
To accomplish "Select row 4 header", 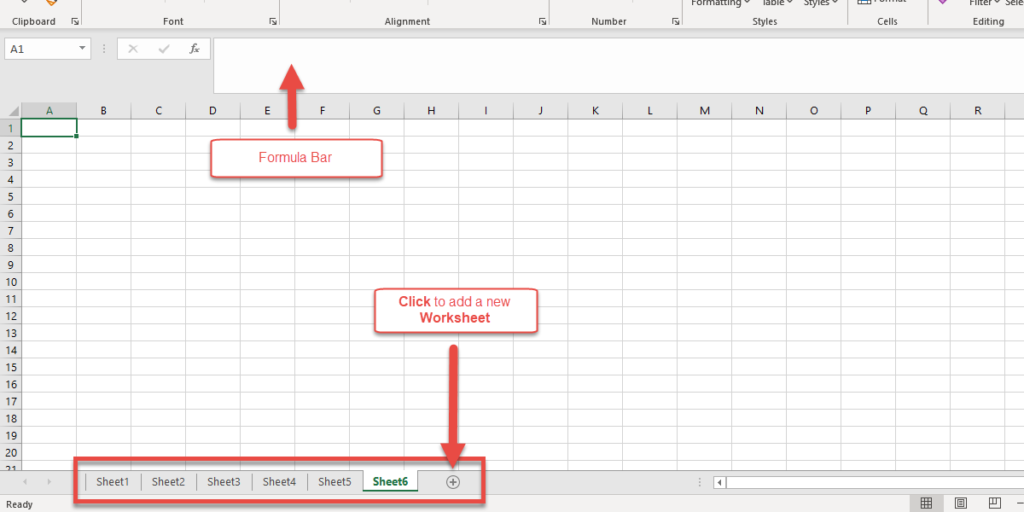I will click(10, 179).
